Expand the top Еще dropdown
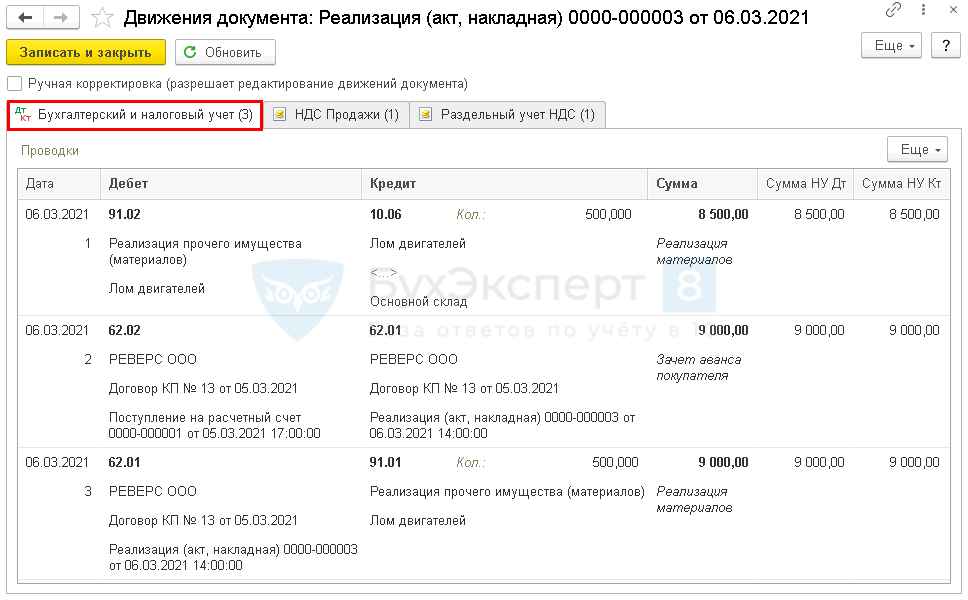 (x=891, y=45)
